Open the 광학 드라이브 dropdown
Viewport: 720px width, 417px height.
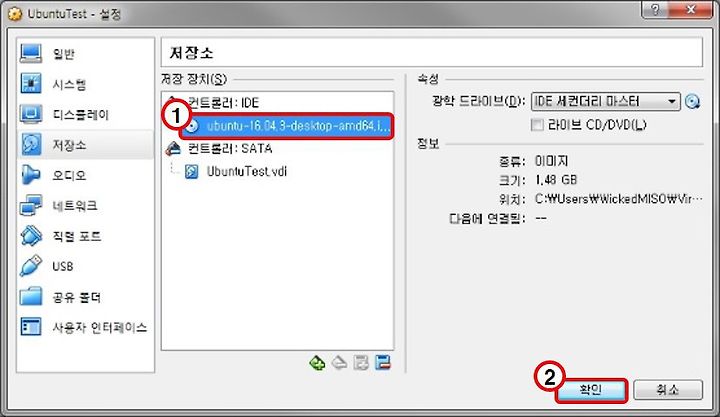pos(605,101)
